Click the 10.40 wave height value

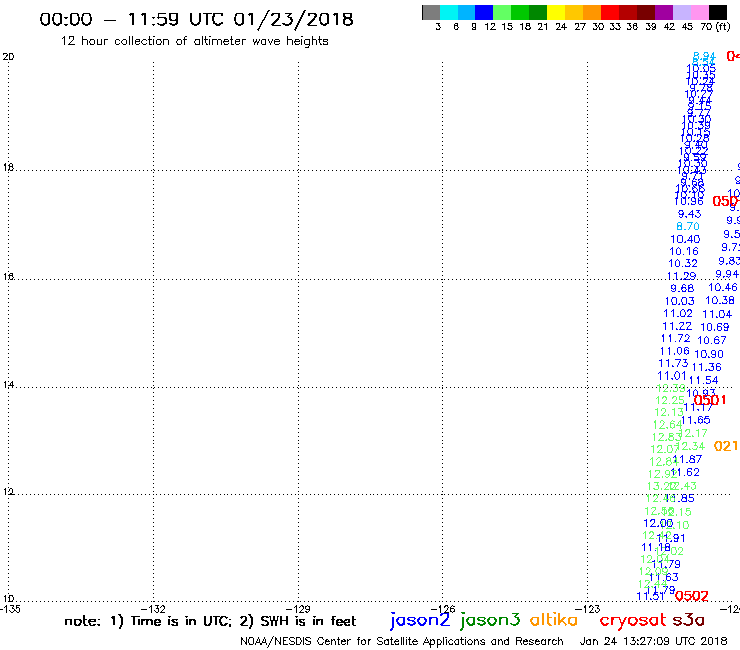(x=685, y=239)
